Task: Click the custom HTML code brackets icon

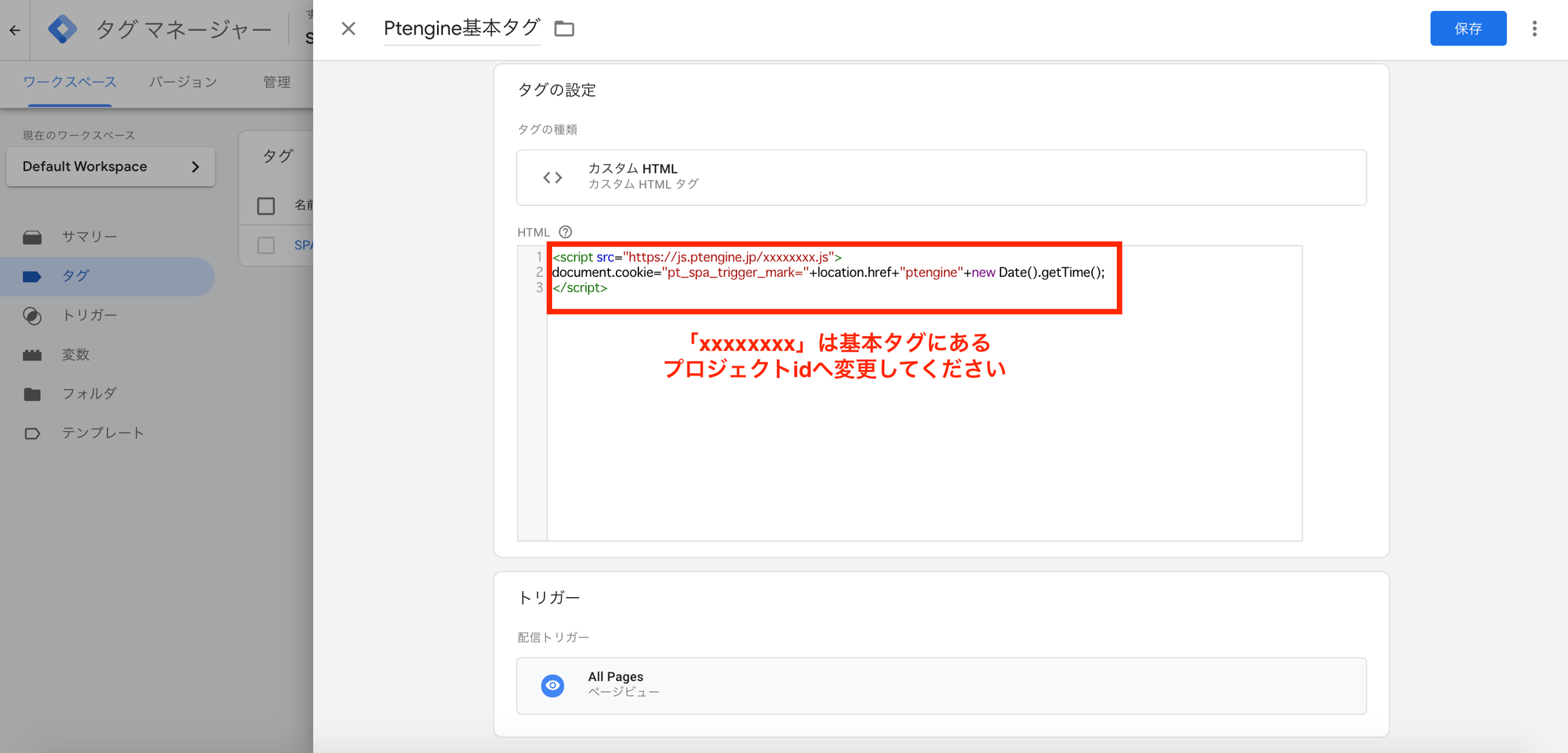Action: [553, 178]
